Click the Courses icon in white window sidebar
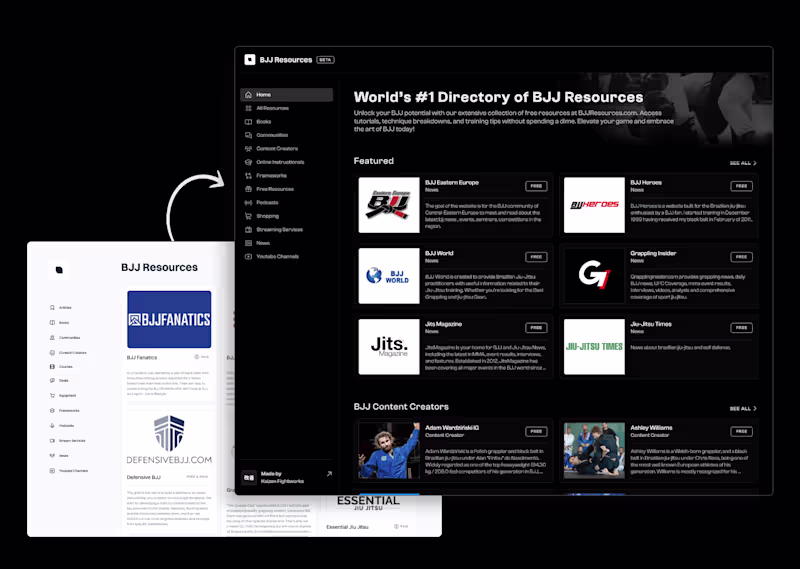 pos(52,366)
